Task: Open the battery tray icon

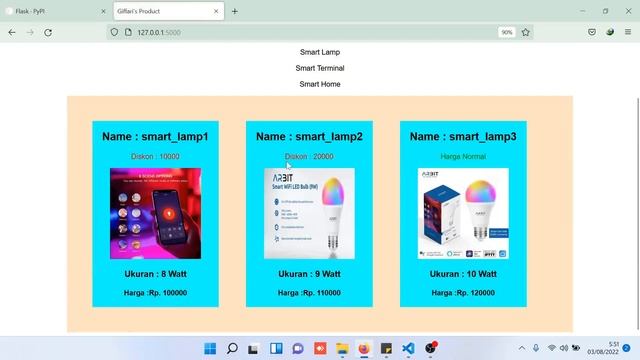Action: [x=576, y=348]
